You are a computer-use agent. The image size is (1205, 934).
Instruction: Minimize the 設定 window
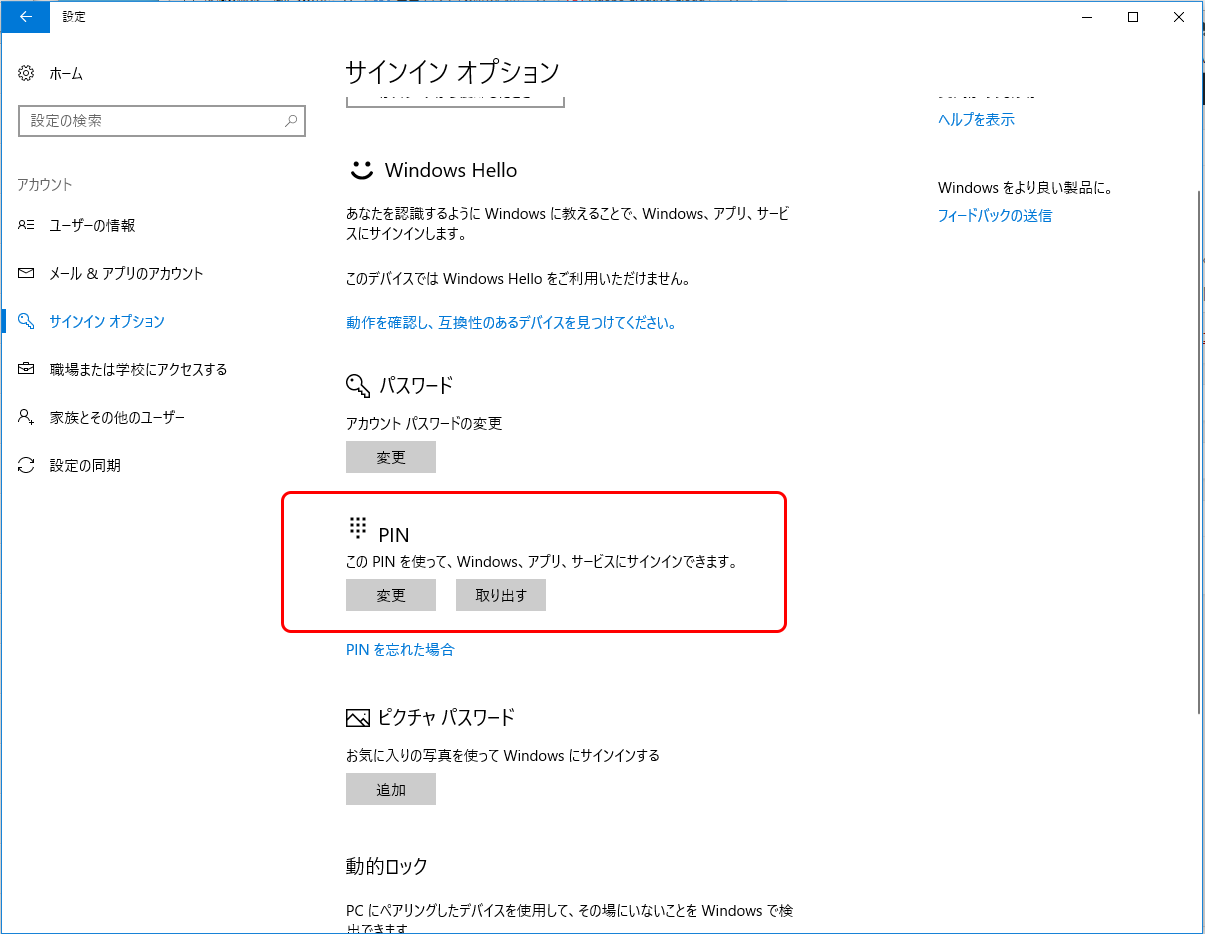1087,16
